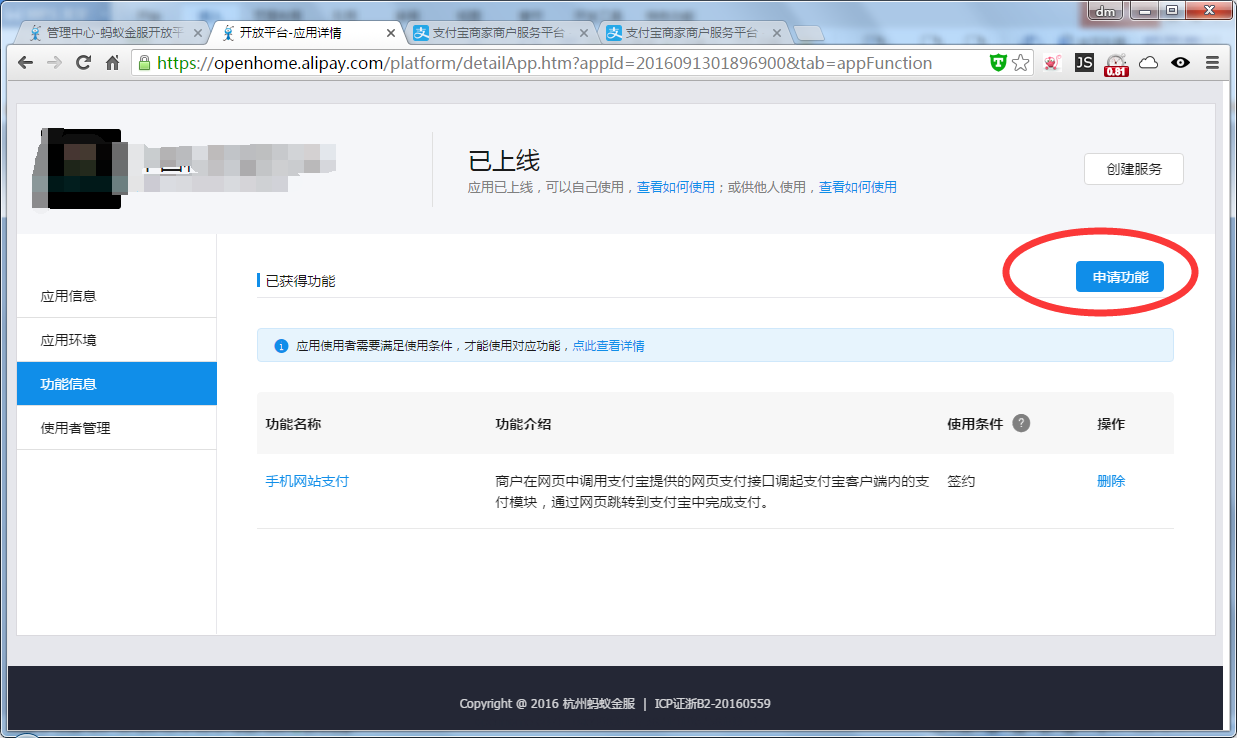Open 应用环境 in the sidebar
This screenshot has height=738, width=1237.
(x=117, y=340)
